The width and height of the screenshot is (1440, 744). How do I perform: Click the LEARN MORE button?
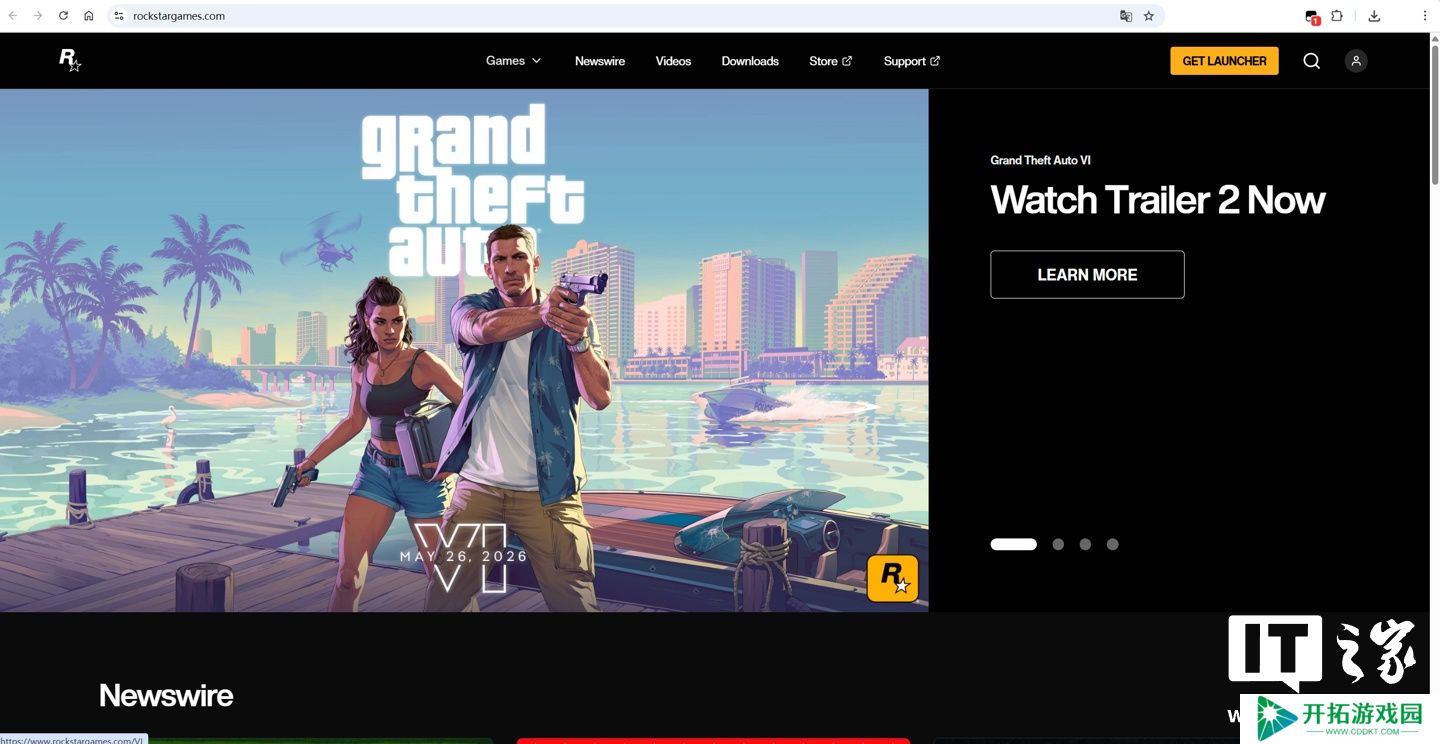1087,275
